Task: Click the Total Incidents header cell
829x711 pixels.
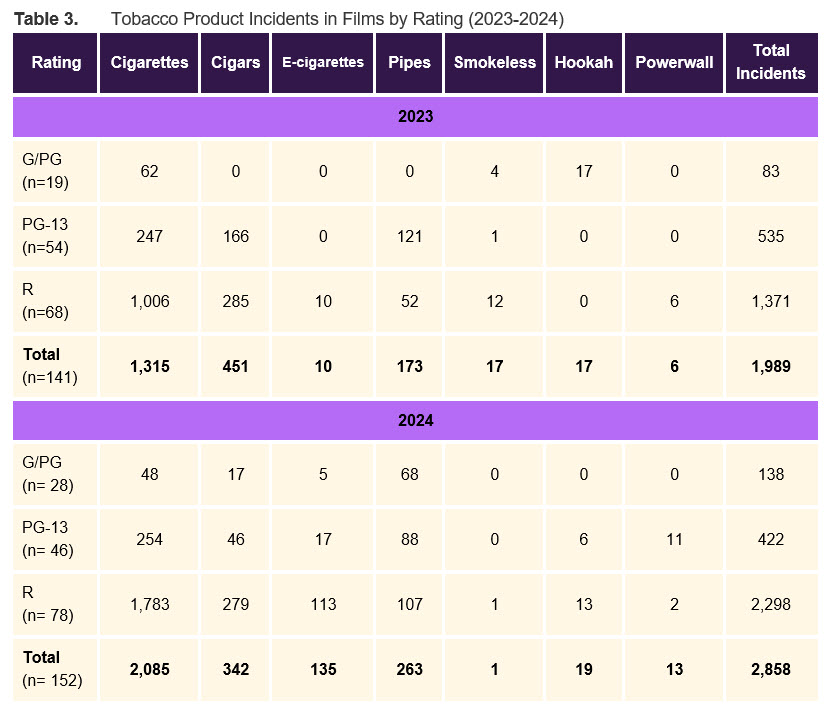Action: point(771,62)
